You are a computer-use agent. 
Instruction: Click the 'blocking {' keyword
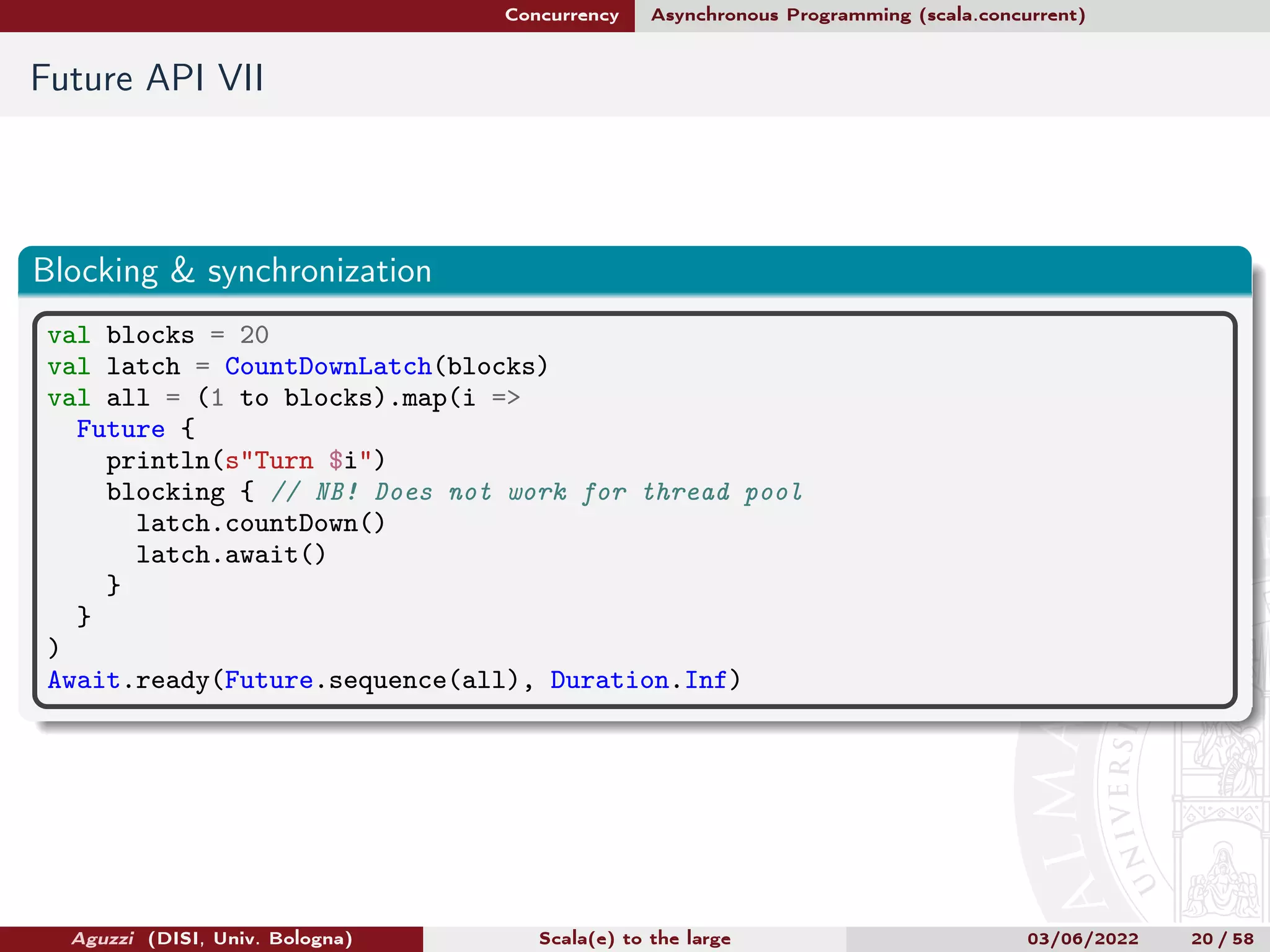click(180, 492)
